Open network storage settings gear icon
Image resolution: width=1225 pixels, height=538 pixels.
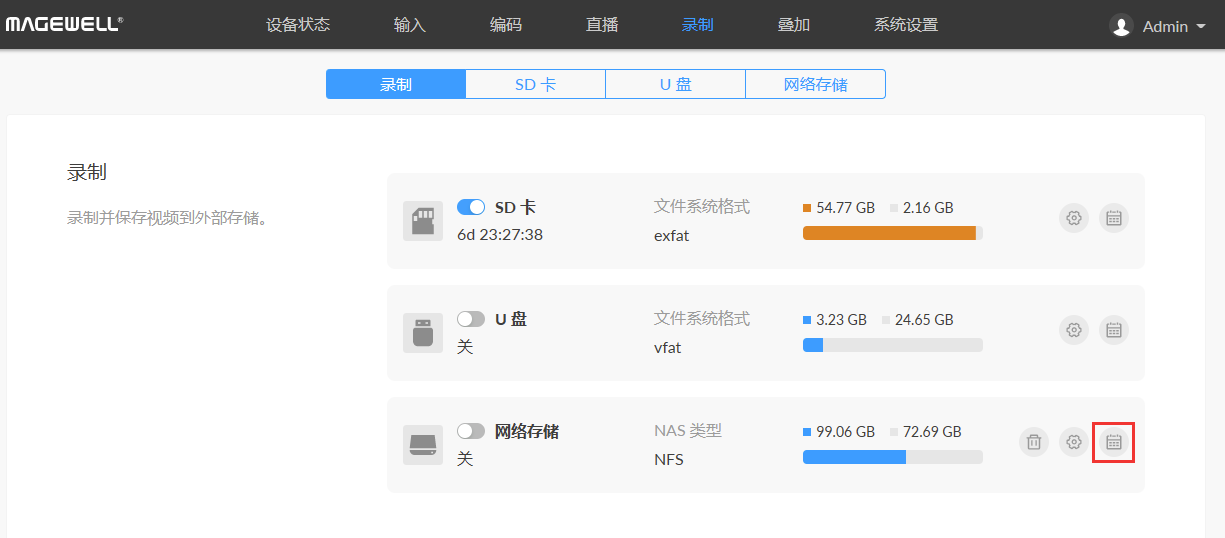point(1074,442)
